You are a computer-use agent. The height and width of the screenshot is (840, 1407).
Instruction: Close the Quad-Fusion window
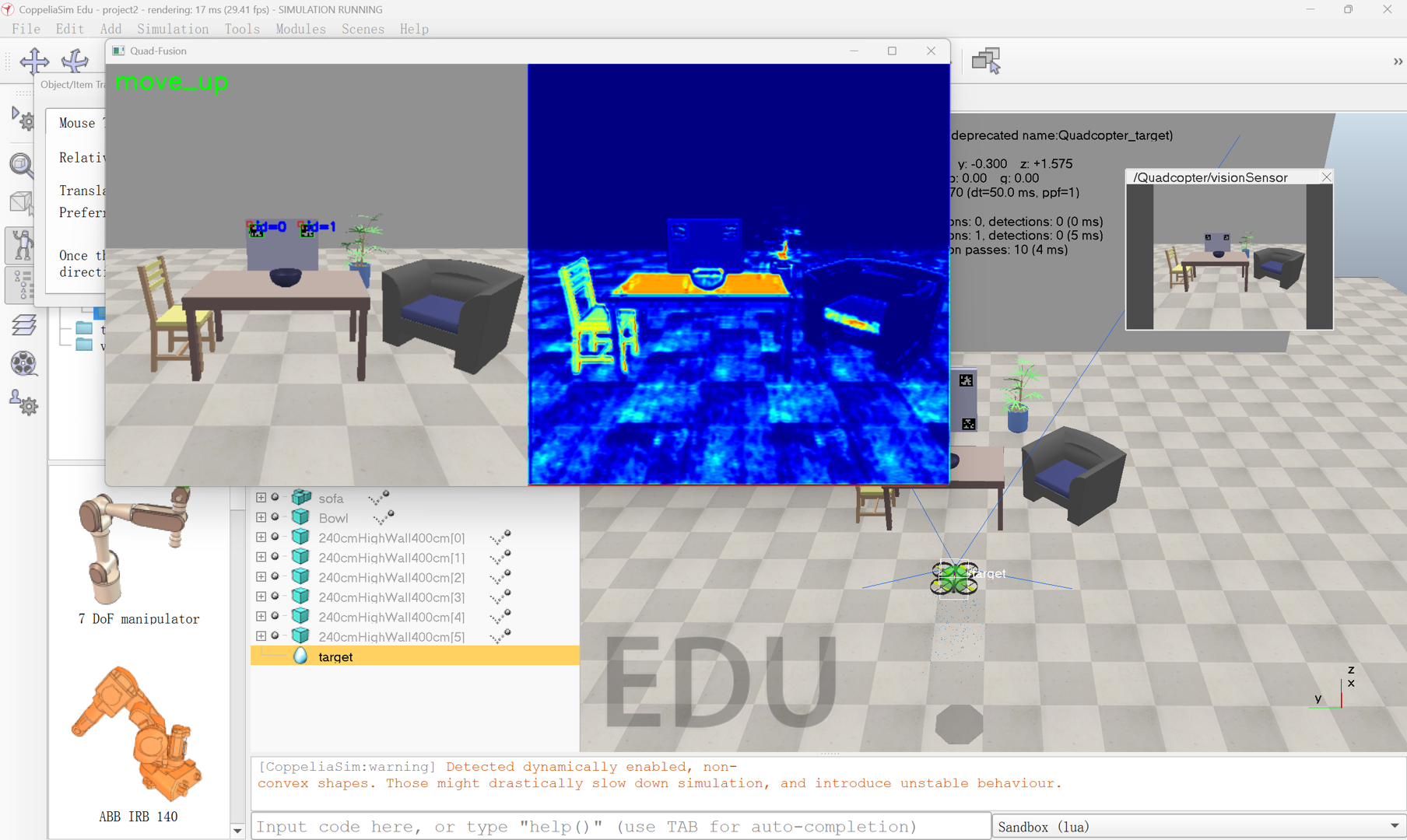pos(931,51)
